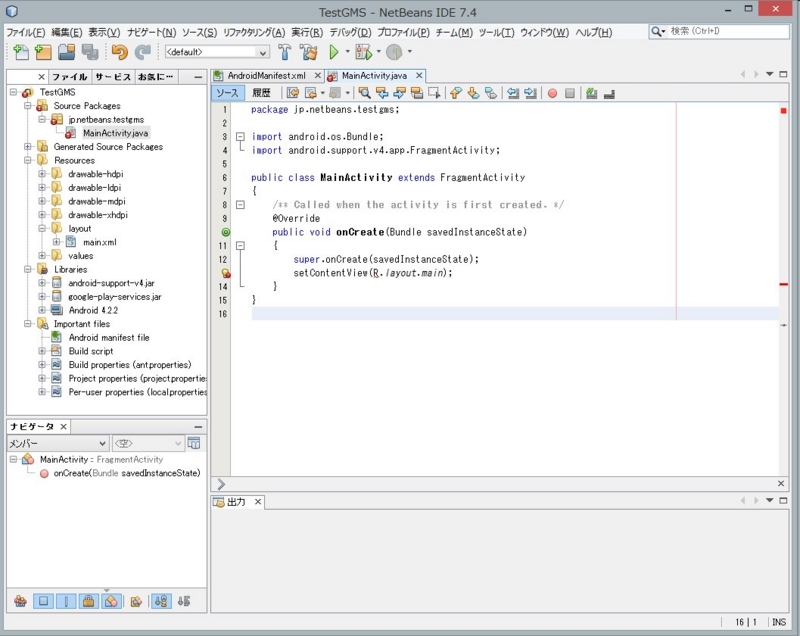This screenshot has width=800, height=636.
Task: Click the Debug Project icon
Action: [364, 52]
